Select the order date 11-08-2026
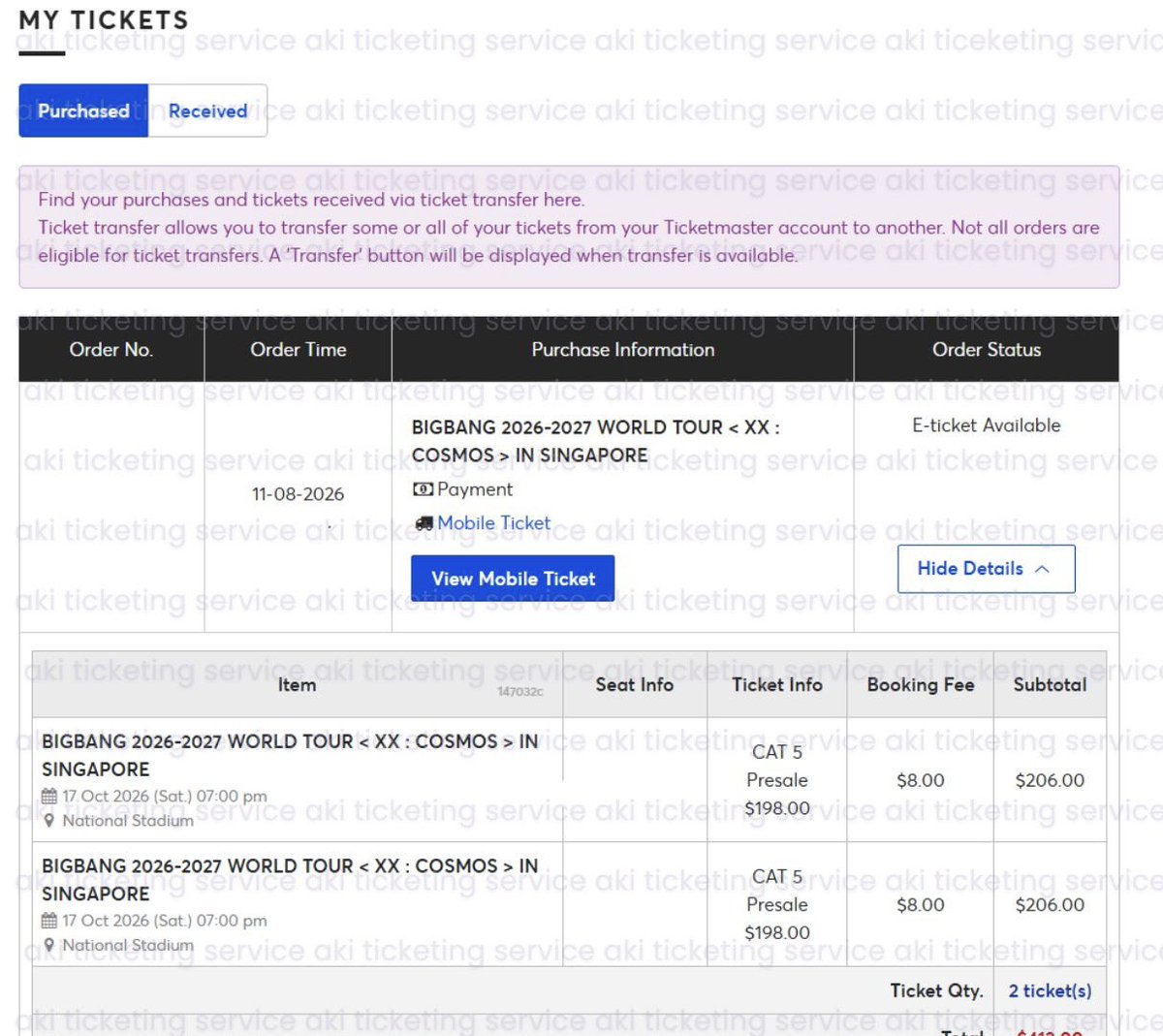1163x1036 pixels. click(x=299, y=494)
